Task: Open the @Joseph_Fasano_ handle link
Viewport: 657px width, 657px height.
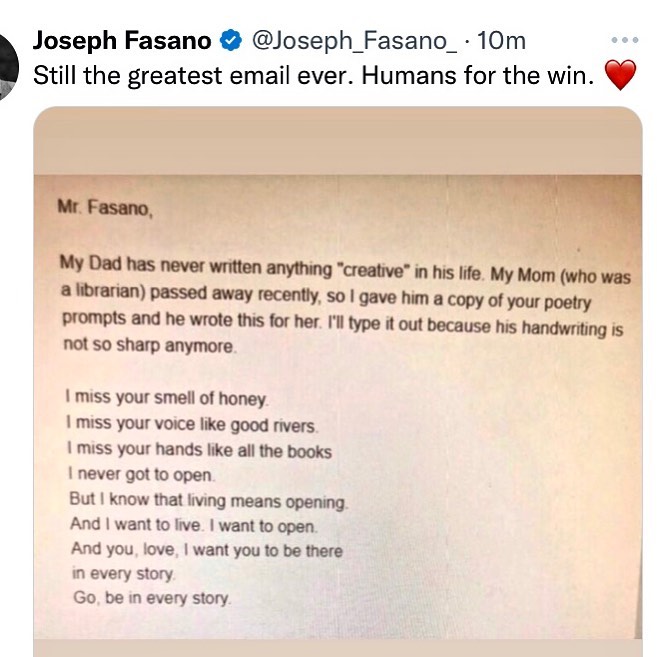Action: click(x=354, y=41)
